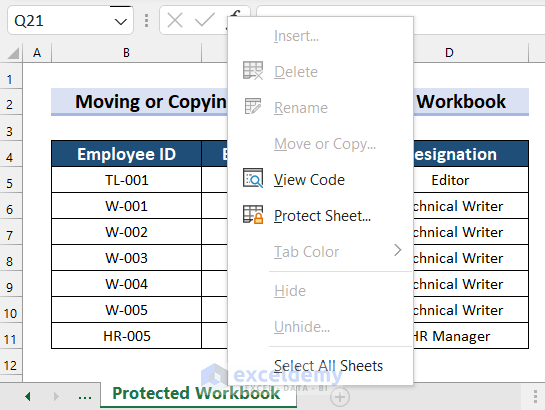Click the Editor designation cell

click(x=471, y=180)
